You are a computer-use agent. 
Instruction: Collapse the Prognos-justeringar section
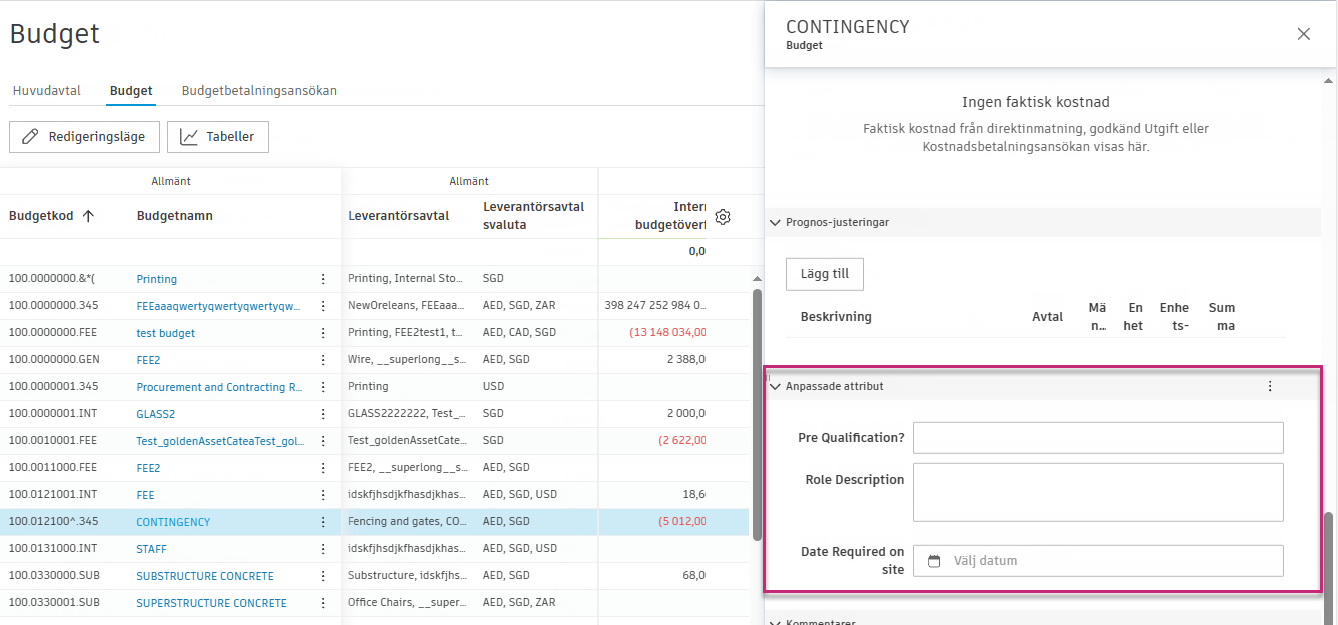(x=775, y=222)
